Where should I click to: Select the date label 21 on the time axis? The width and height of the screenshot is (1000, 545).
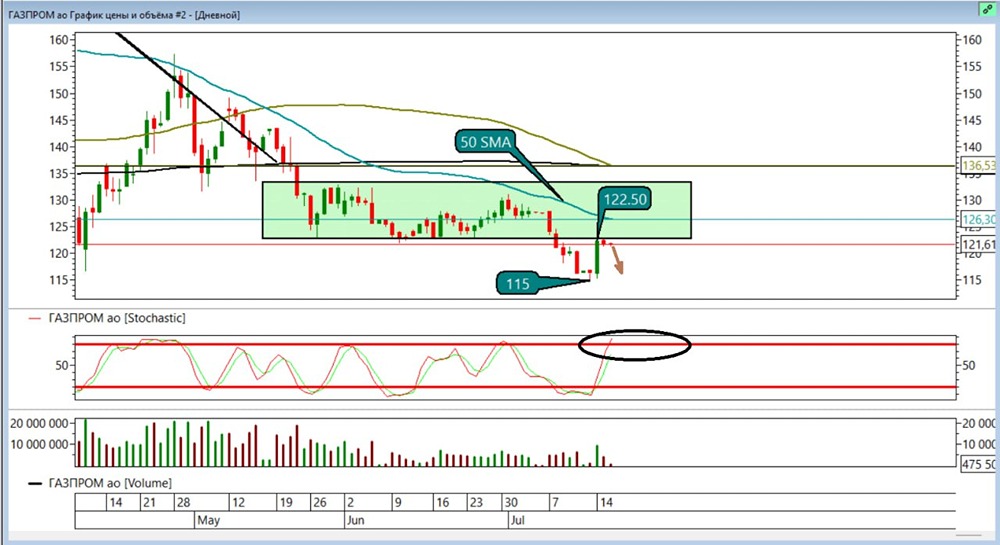tap(149, 502)
